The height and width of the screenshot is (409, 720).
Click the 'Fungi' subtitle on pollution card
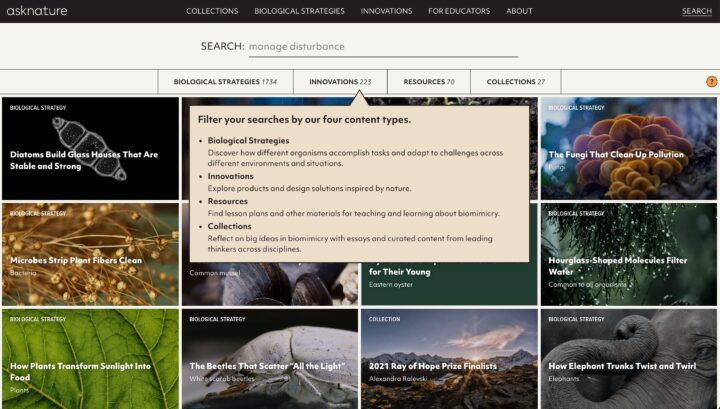(557, 167)
